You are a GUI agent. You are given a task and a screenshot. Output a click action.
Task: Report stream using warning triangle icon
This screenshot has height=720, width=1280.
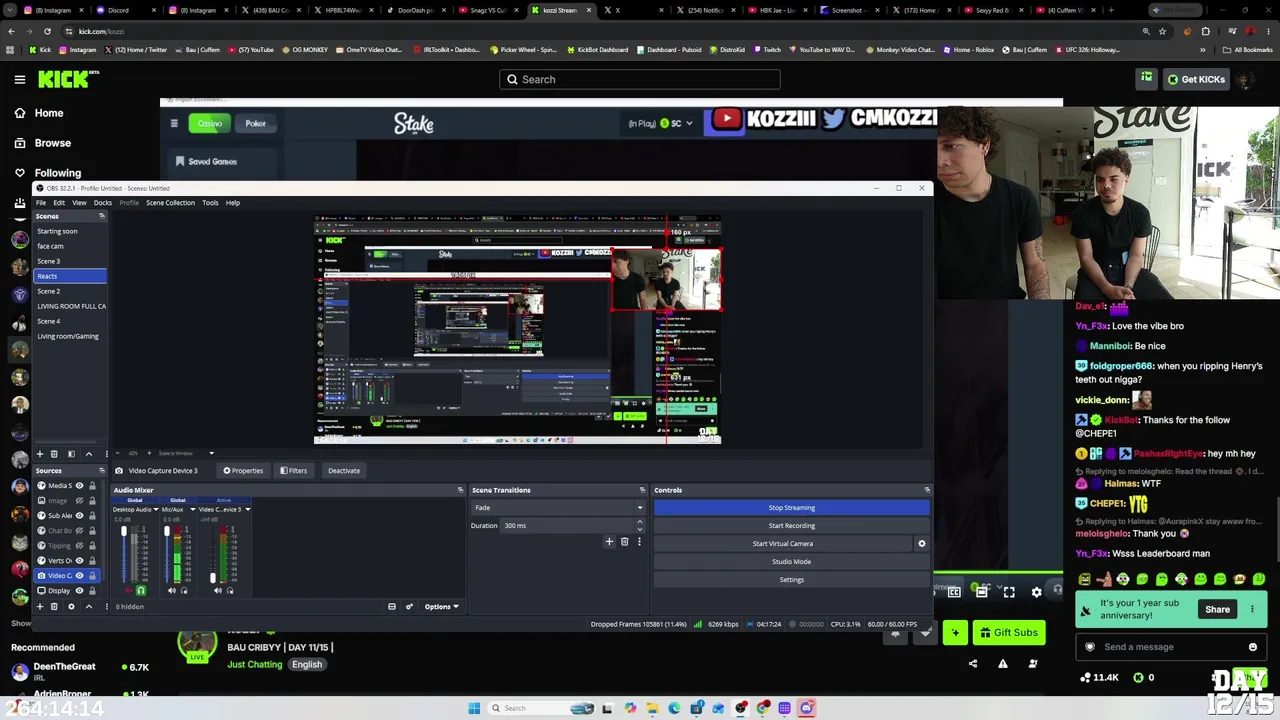pos(1003,663)
